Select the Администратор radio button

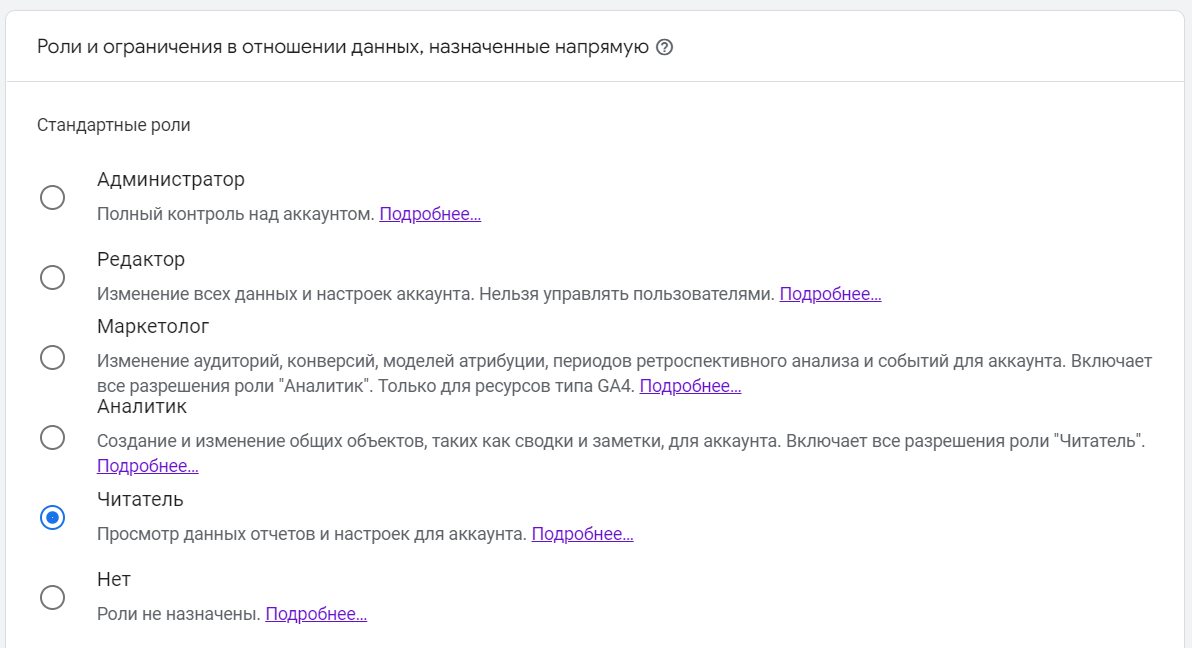(52, 197)
